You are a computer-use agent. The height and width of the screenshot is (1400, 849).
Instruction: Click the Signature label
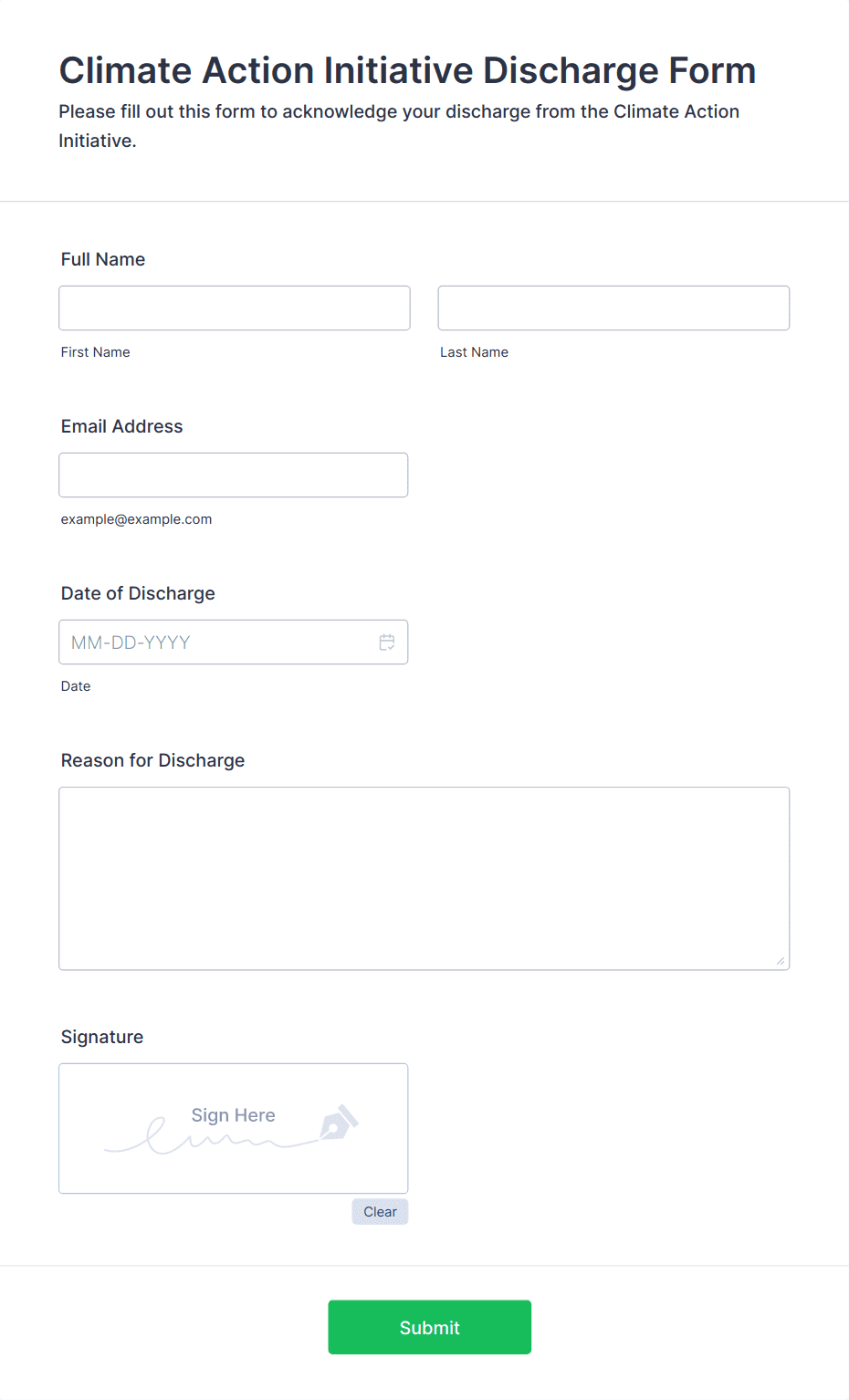click(x=102, y=1037)
